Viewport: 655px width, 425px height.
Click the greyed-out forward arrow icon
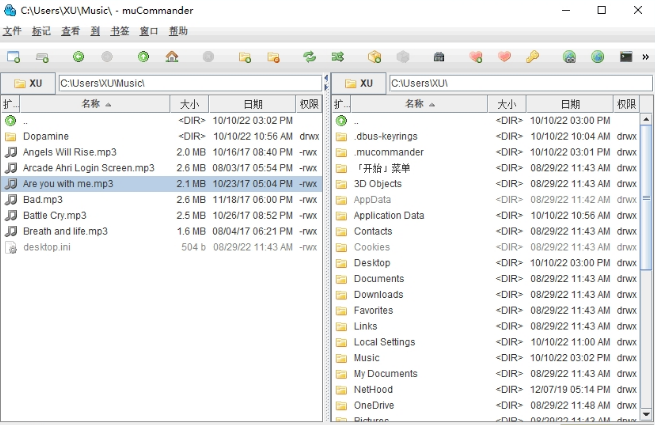click(x=107, y=56)
